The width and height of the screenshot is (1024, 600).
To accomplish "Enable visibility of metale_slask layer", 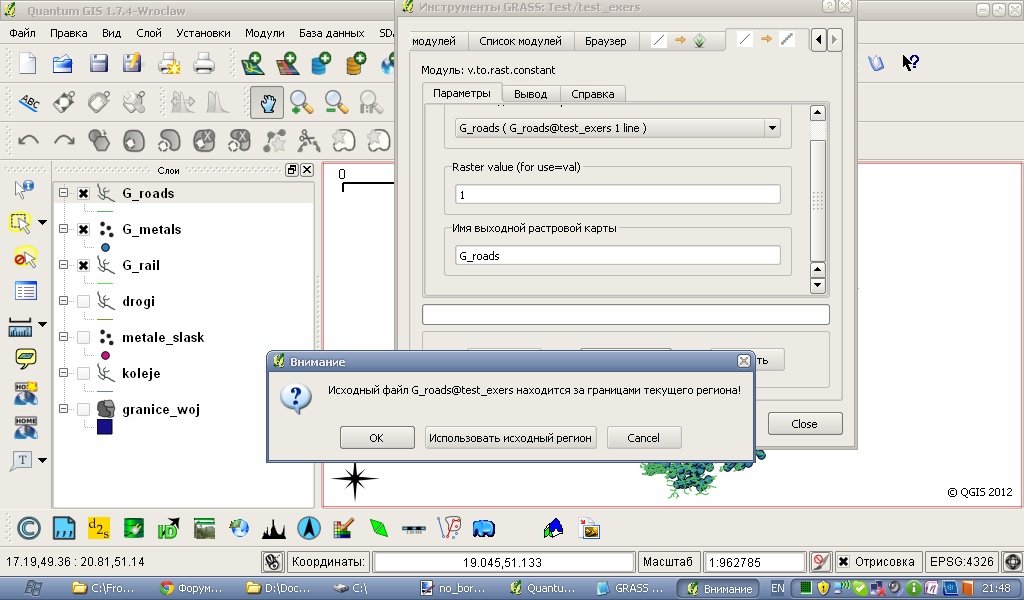I will [84, 337].
